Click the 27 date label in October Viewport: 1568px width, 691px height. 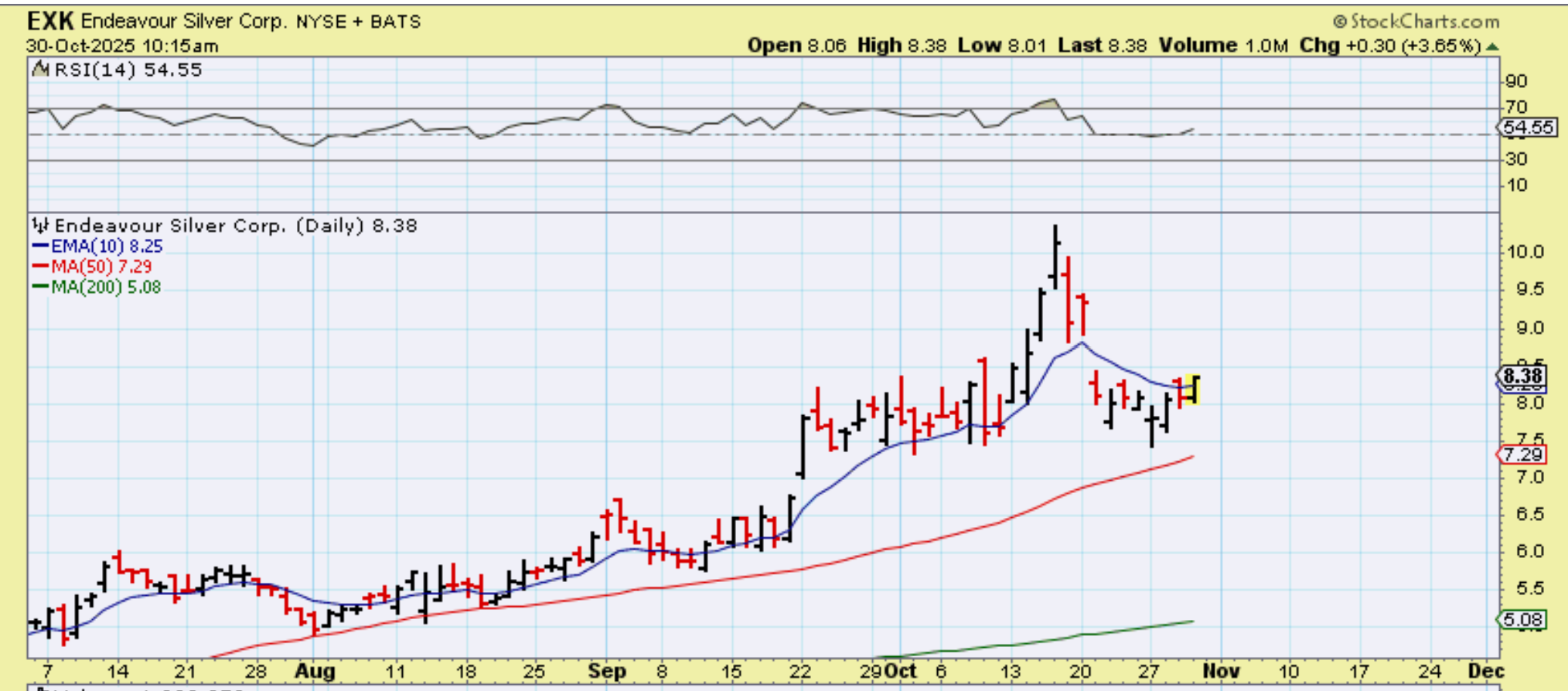point(1149,672)
